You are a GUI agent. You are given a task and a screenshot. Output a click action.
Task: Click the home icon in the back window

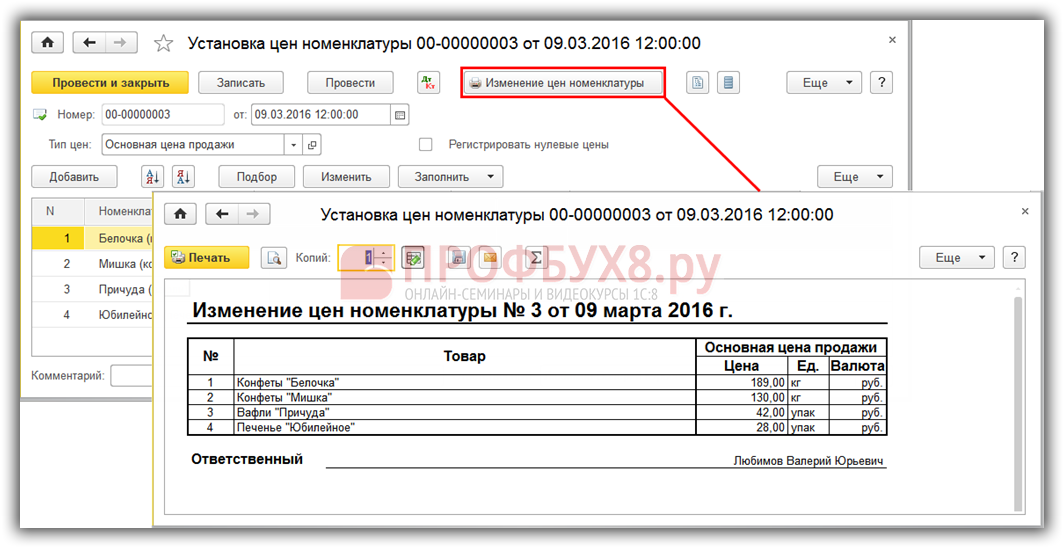click(47, 43)
